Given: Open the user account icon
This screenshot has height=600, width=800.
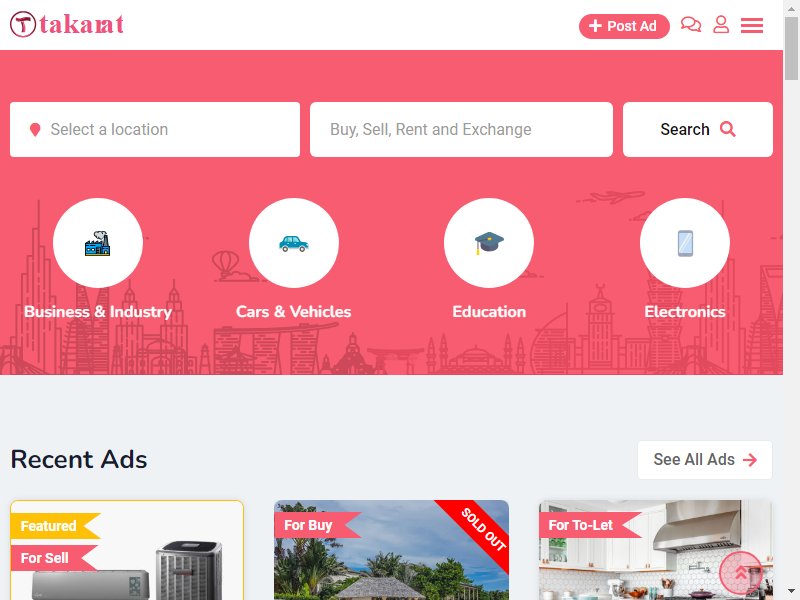Looking at the screenshot, I should (x=721, y=24).
